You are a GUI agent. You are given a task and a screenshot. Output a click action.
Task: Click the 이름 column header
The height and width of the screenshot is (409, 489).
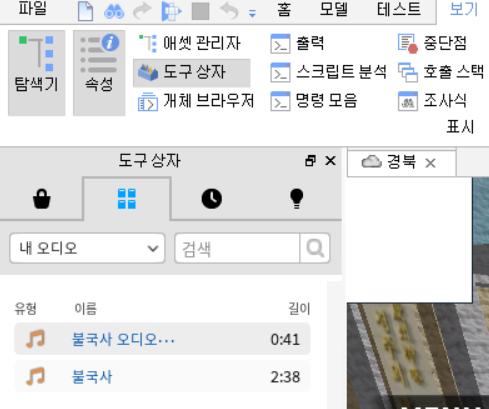click(86, 309)
